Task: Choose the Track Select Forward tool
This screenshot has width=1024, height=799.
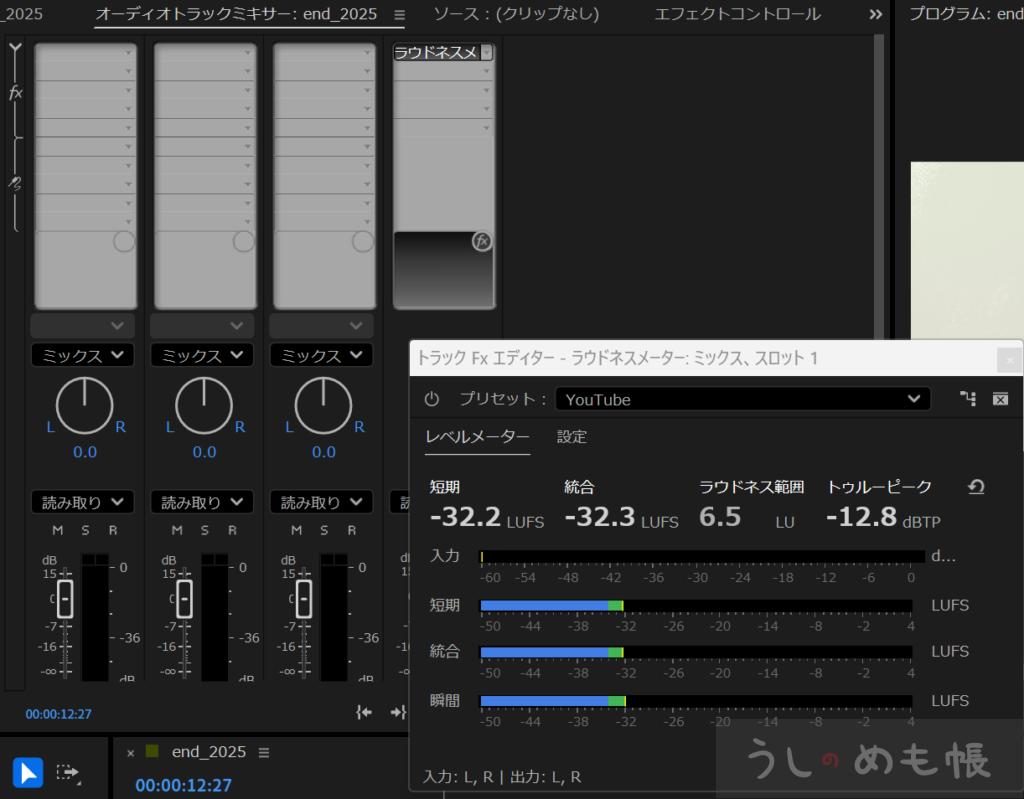Action: click(68, 773)
